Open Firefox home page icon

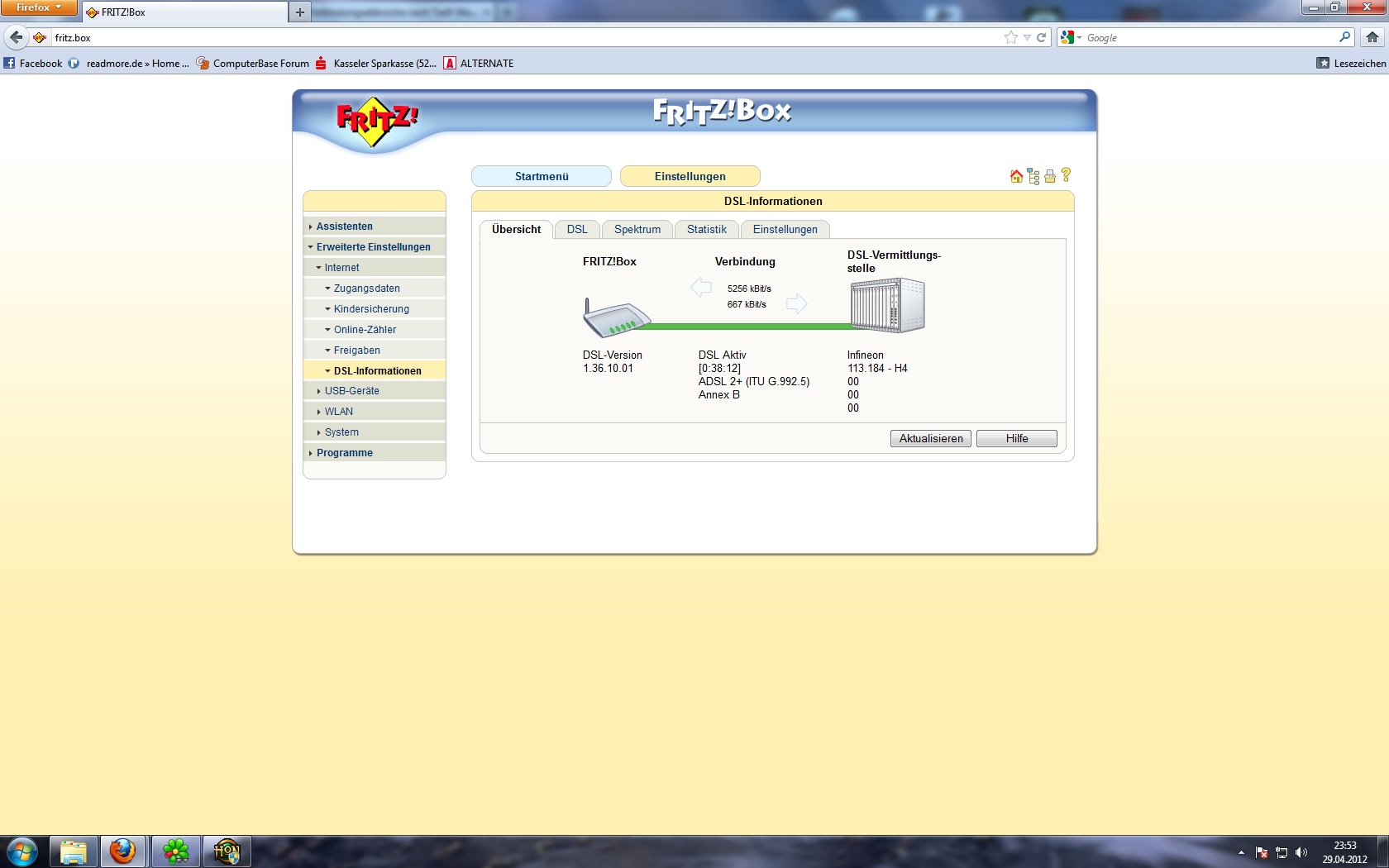[x=1372, y=37]
